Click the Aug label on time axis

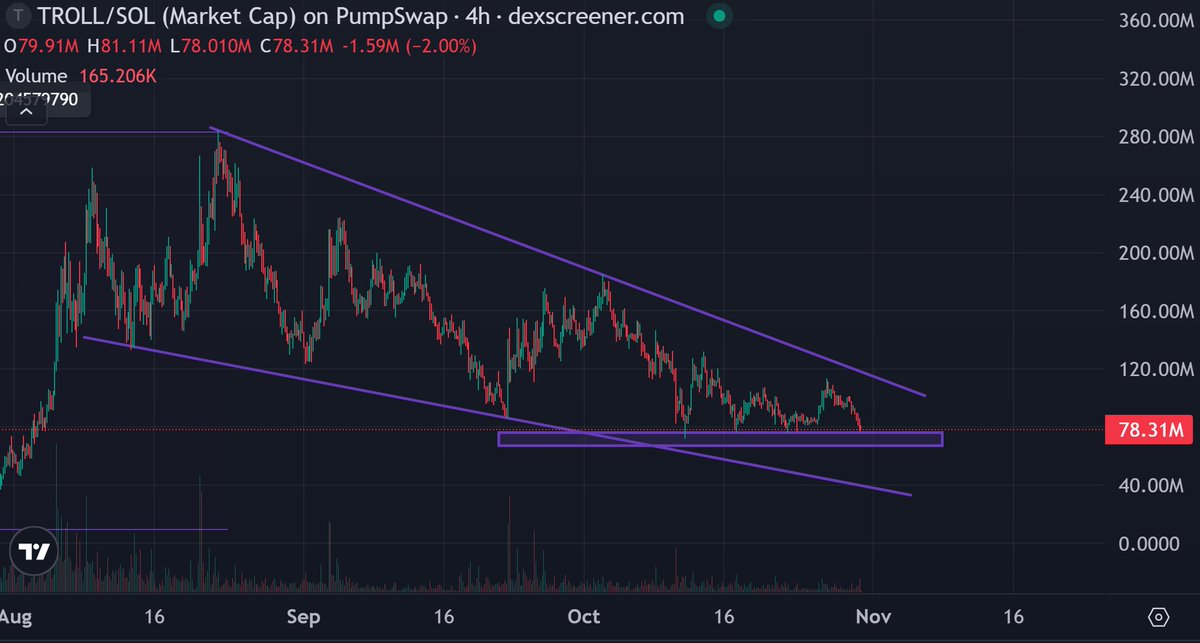[17, 616]
